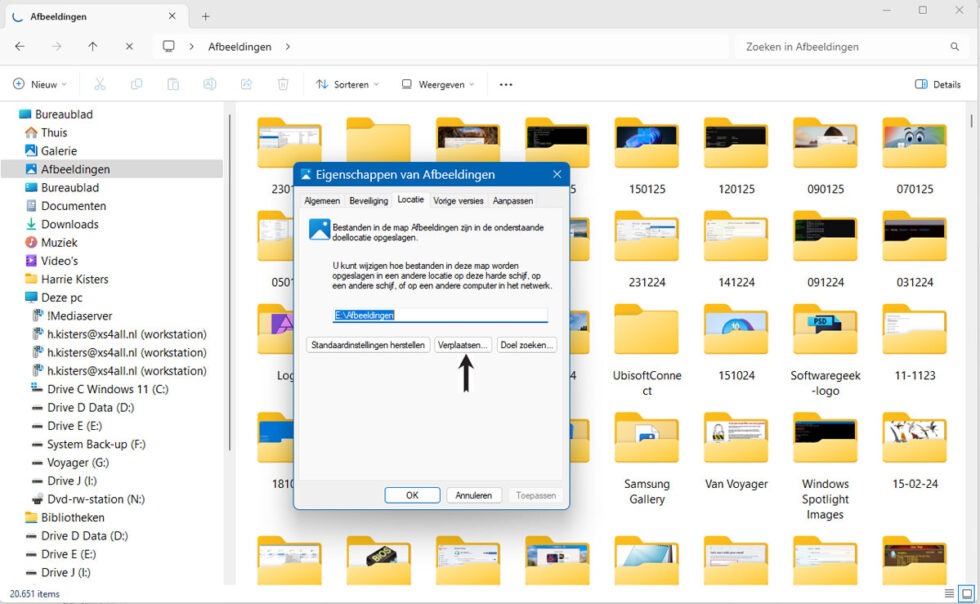Open the Weergeven dropdown
980x604 pixels.
coord(437,84)
